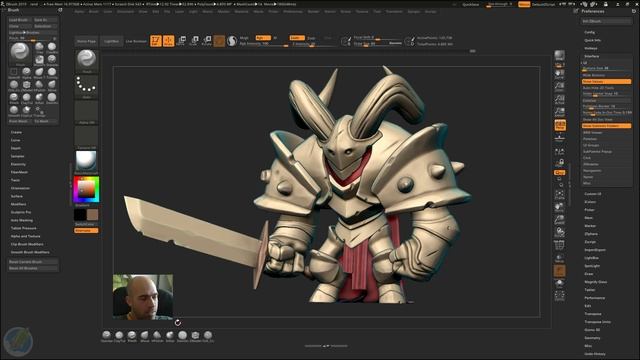Screen dimensions: 640x360
Task: Expand the Samples brush sub-palette
Action: [x=18, y=156]
